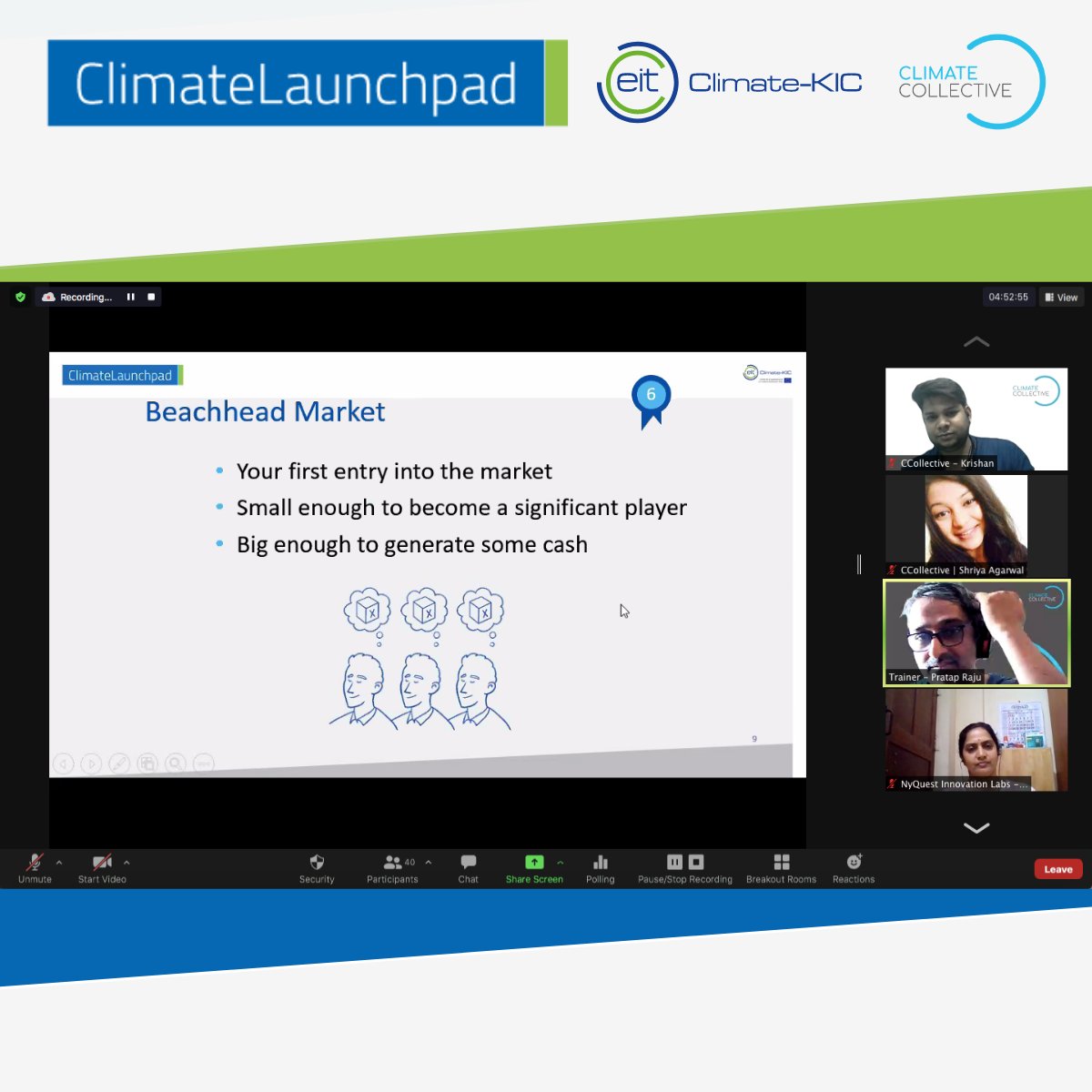Open the Chat panel
Screen dimensions: 1092x1092
coord(468,868)
